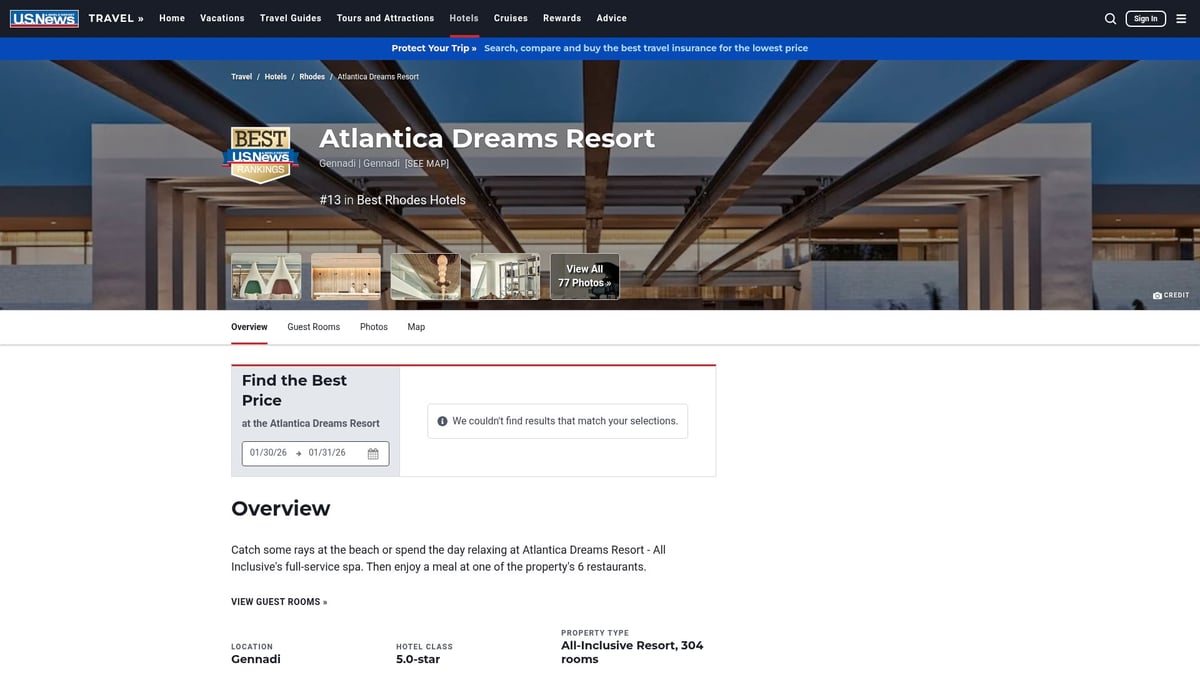Click the 01/30/26 date input field
Viewport: 1200px width, 675px height.
267,452
